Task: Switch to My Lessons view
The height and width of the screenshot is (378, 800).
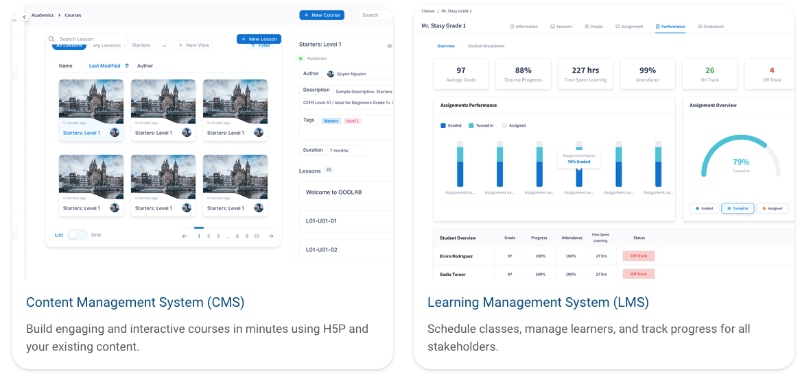Action: click(107, 45)
